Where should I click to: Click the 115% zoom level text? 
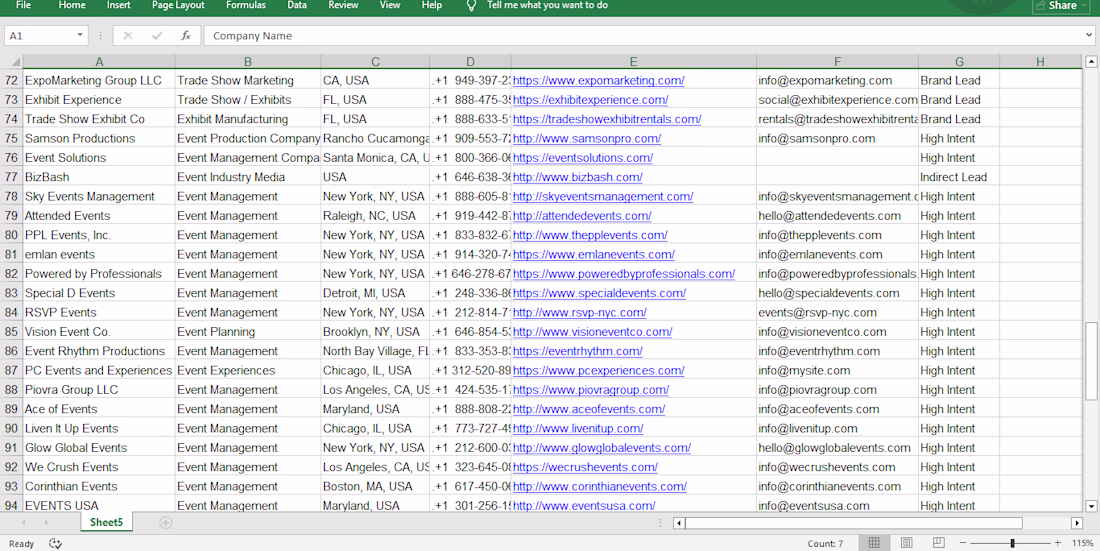[x=1083, y=543]
